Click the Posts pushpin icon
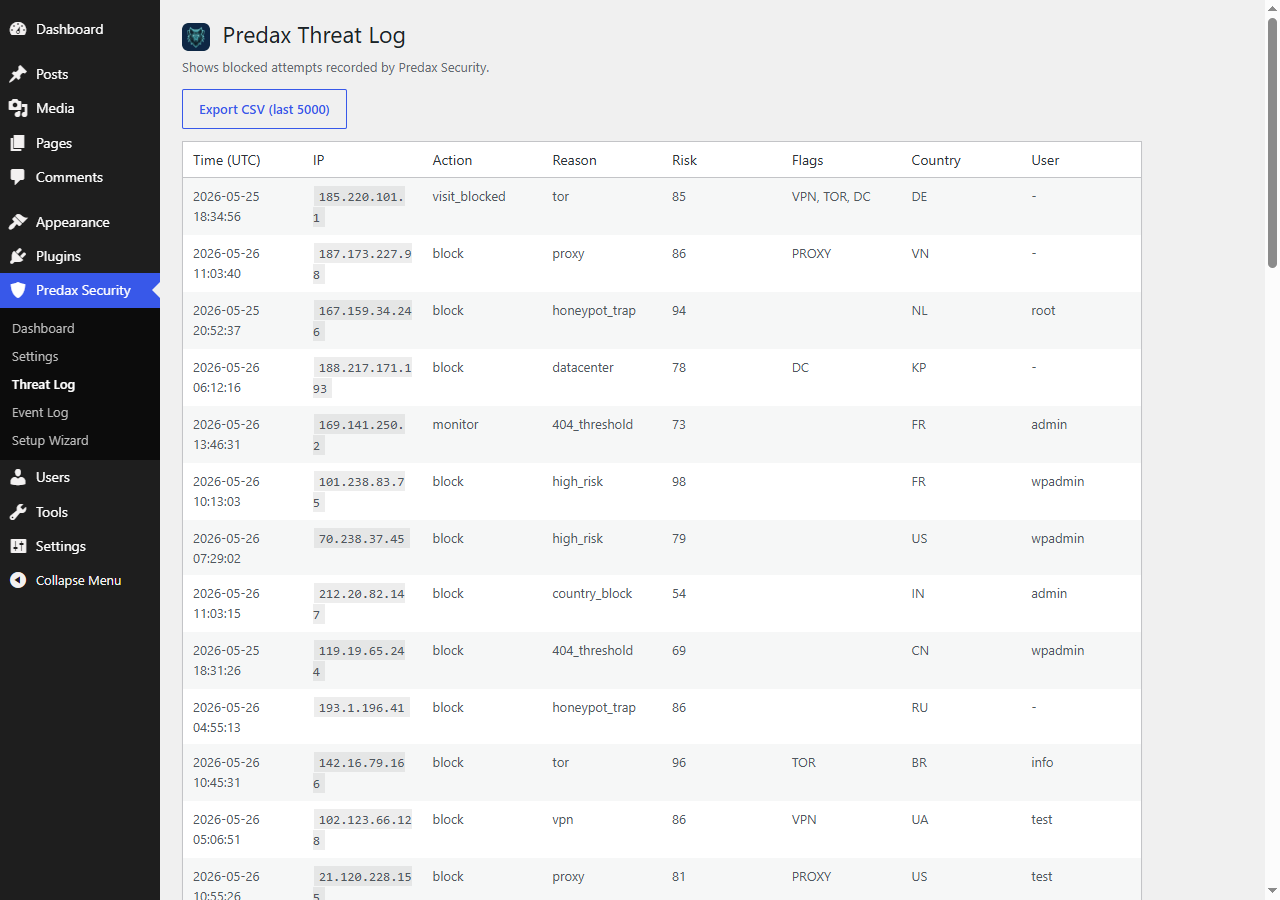The height and width of the screenshot is (900, 1280). click(18, 74)
